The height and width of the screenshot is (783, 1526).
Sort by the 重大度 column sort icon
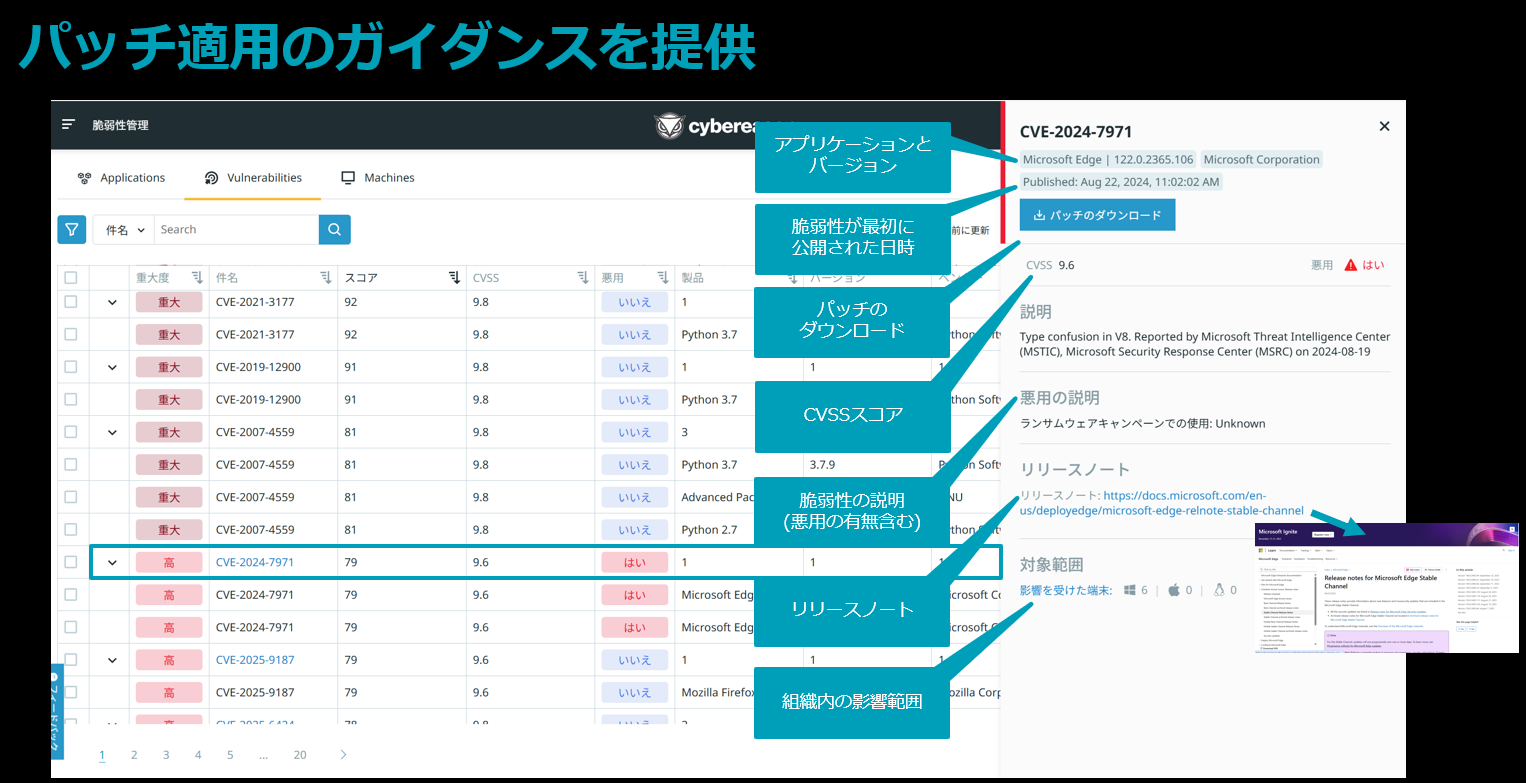pos(197,278)
